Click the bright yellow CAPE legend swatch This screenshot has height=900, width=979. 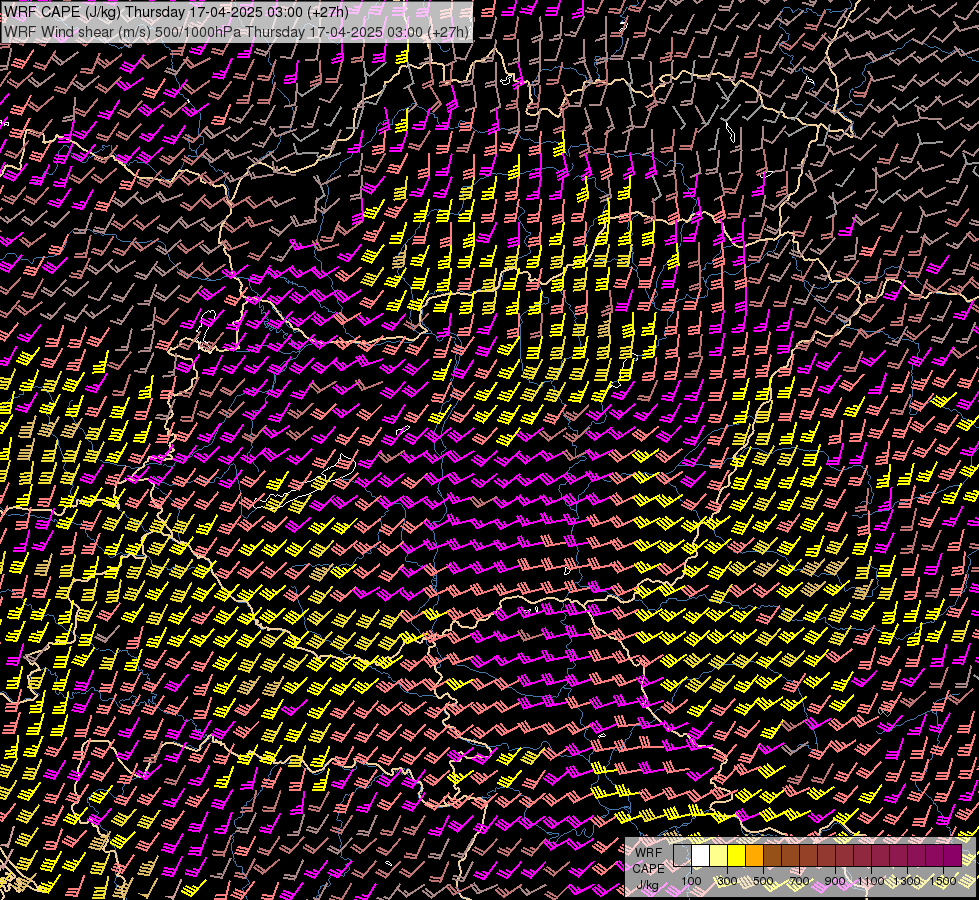tap(737, 856)
